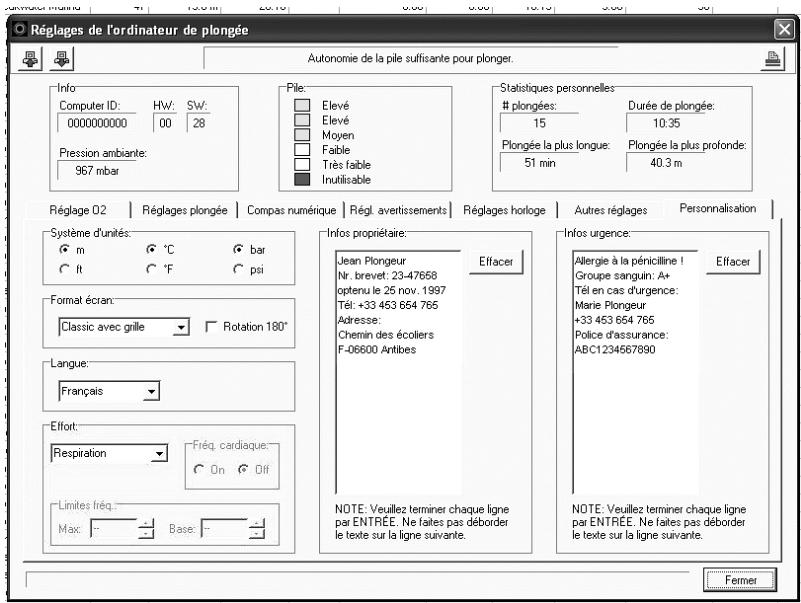Click the first Elevé battery level swatch

(x=302, y=105)
